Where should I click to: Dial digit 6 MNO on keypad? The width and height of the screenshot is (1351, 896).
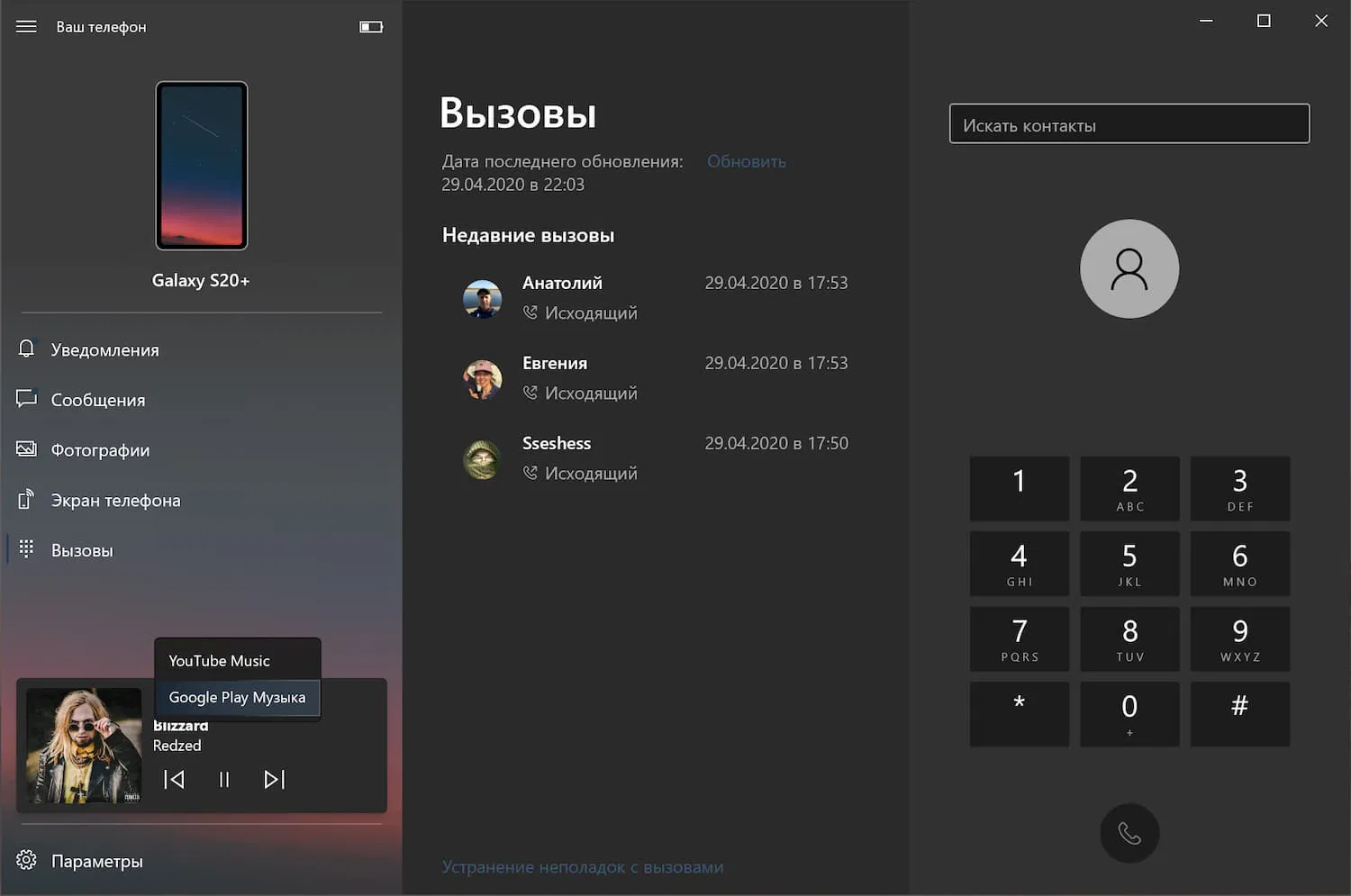pyautogui.click(x=1240, y=564)
